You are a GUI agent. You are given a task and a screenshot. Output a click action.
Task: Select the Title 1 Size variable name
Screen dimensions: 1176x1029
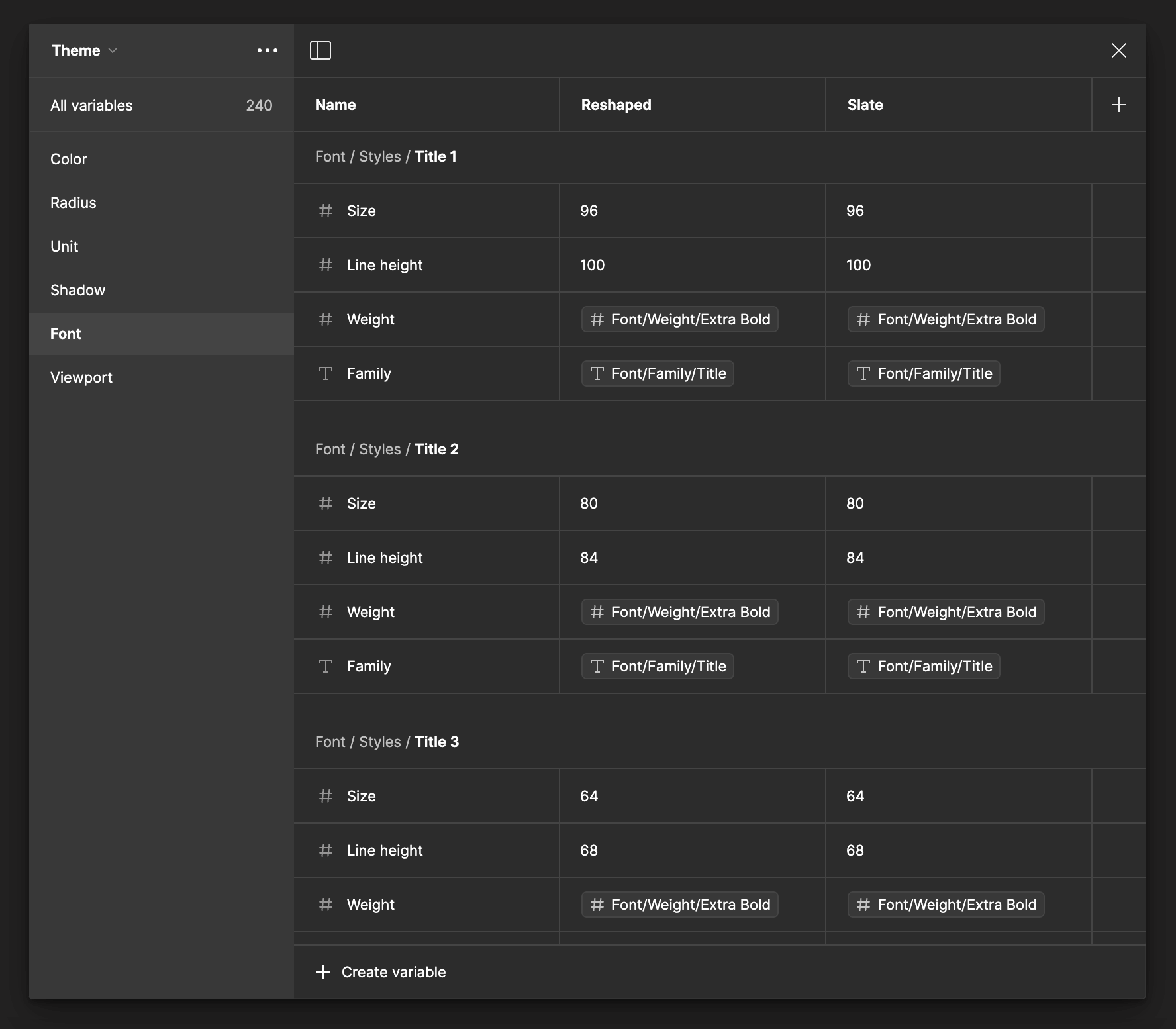(361, 211)
